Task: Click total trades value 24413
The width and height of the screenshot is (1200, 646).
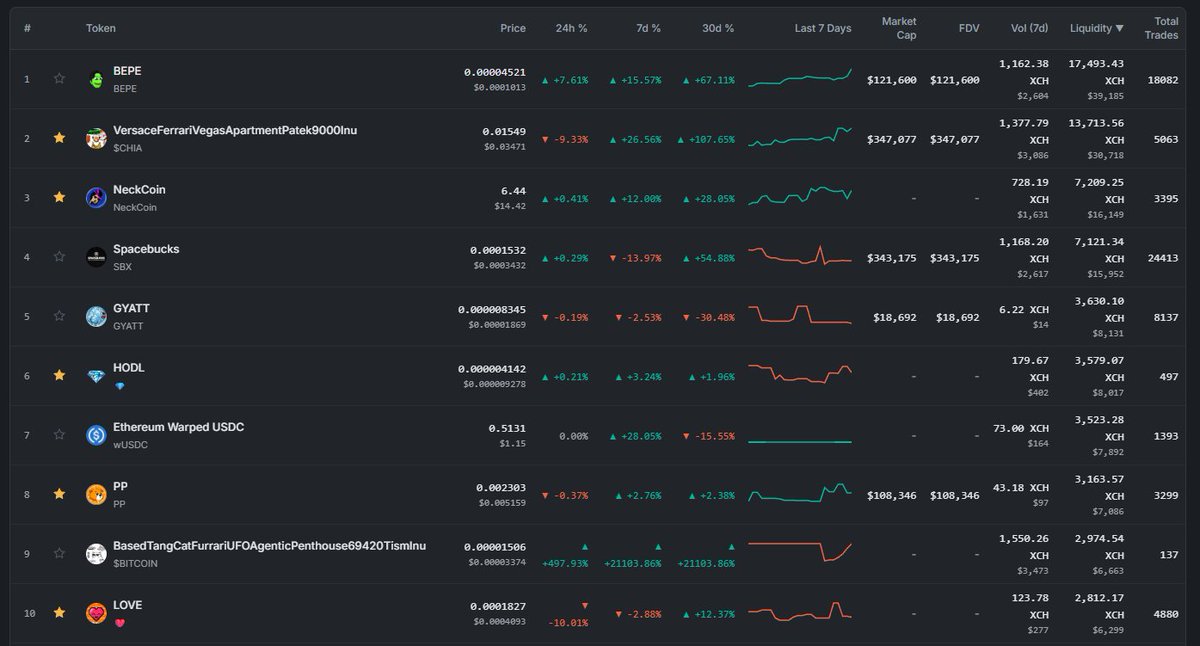Action: click(x=1162, y=258)
